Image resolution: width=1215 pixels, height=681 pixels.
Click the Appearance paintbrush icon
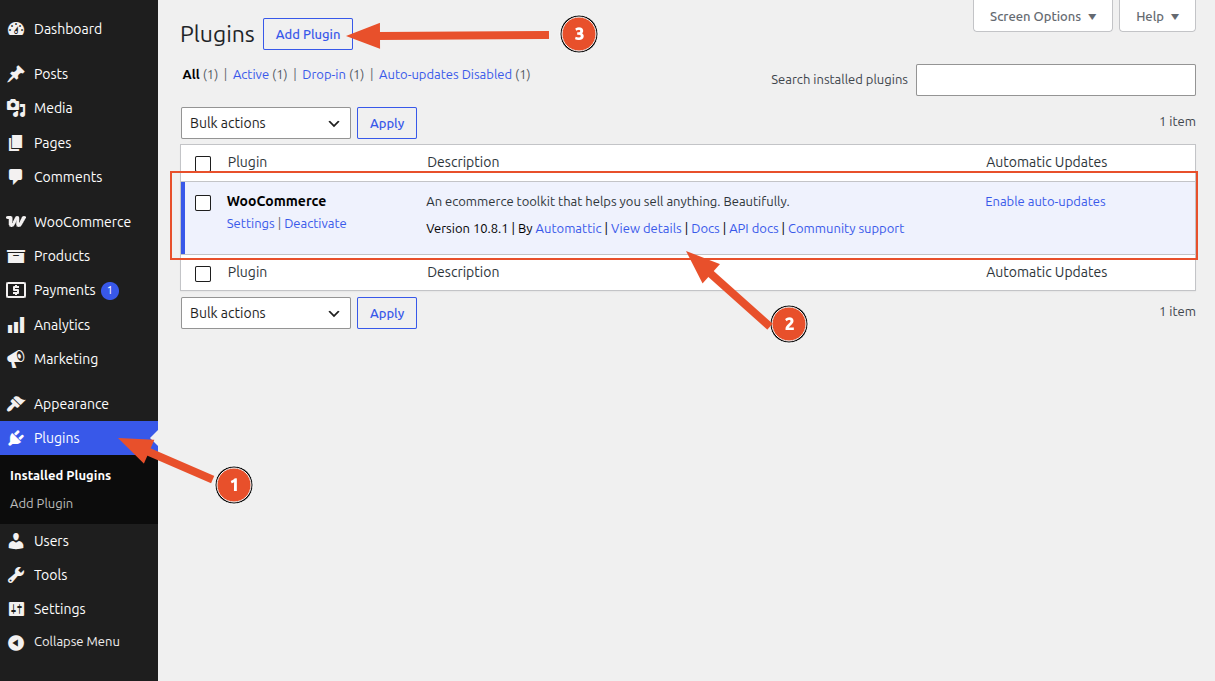(x=16, y=404)
